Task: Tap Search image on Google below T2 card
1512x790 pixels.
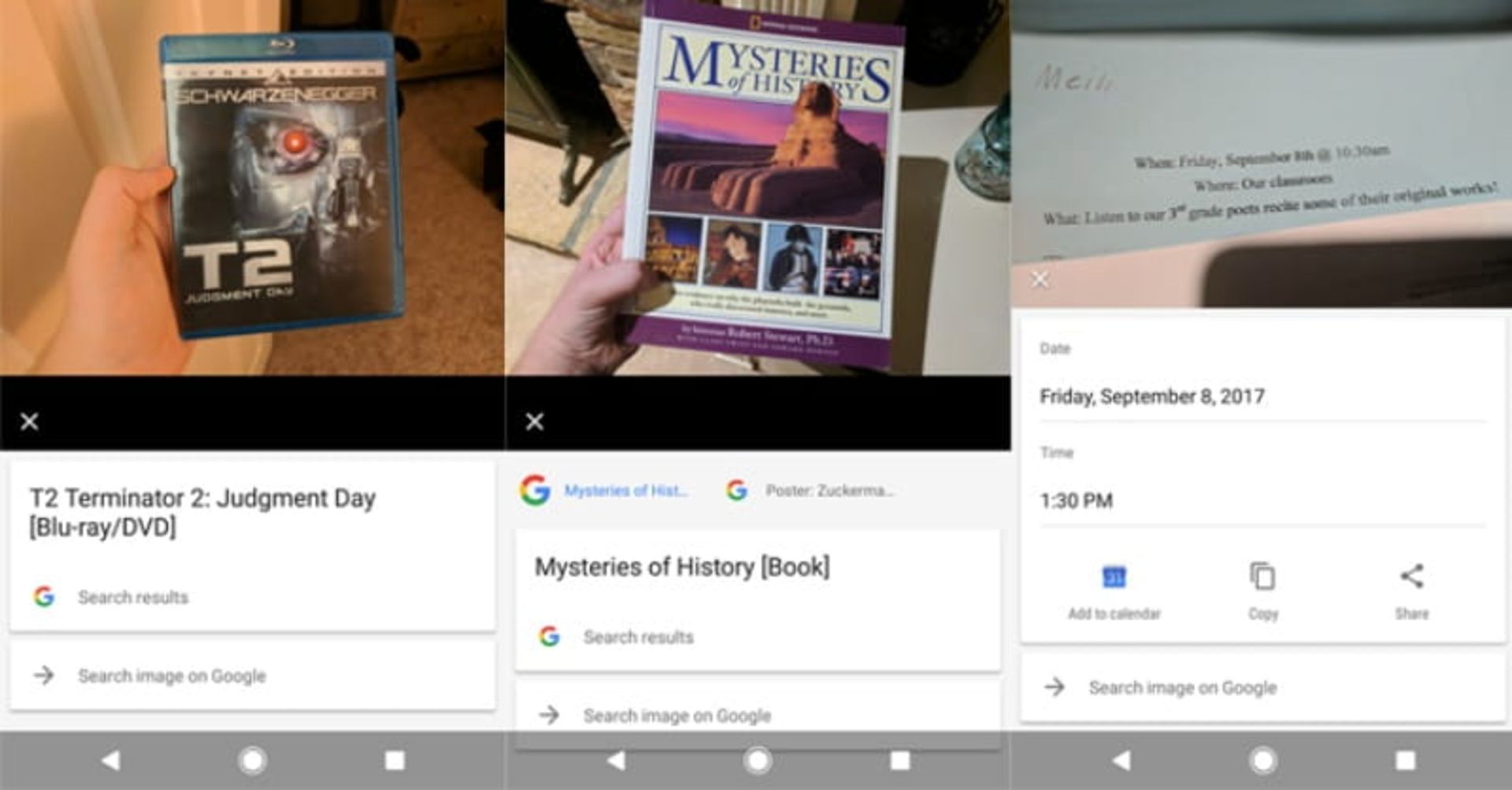Action: click(x=172, y=676)
